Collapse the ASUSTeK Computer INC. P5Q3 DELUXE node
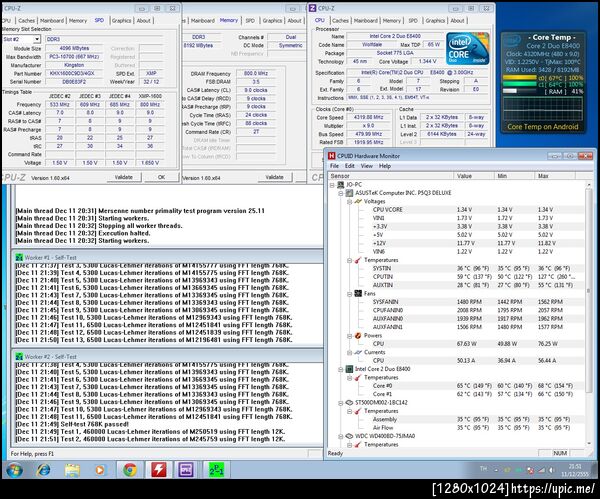The image size is (600, 499). tap(341, 193)
